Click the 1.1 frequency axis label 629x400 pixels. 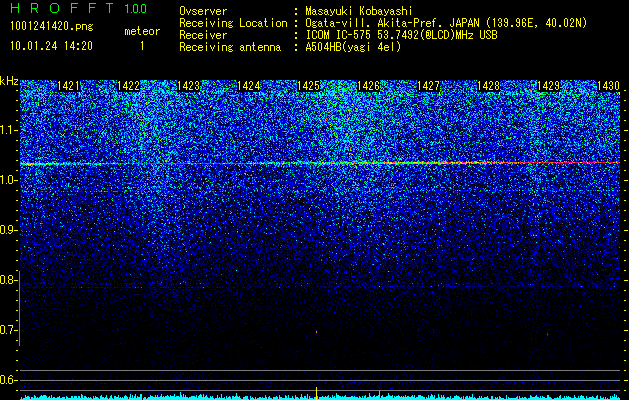[x=8, y=130]
